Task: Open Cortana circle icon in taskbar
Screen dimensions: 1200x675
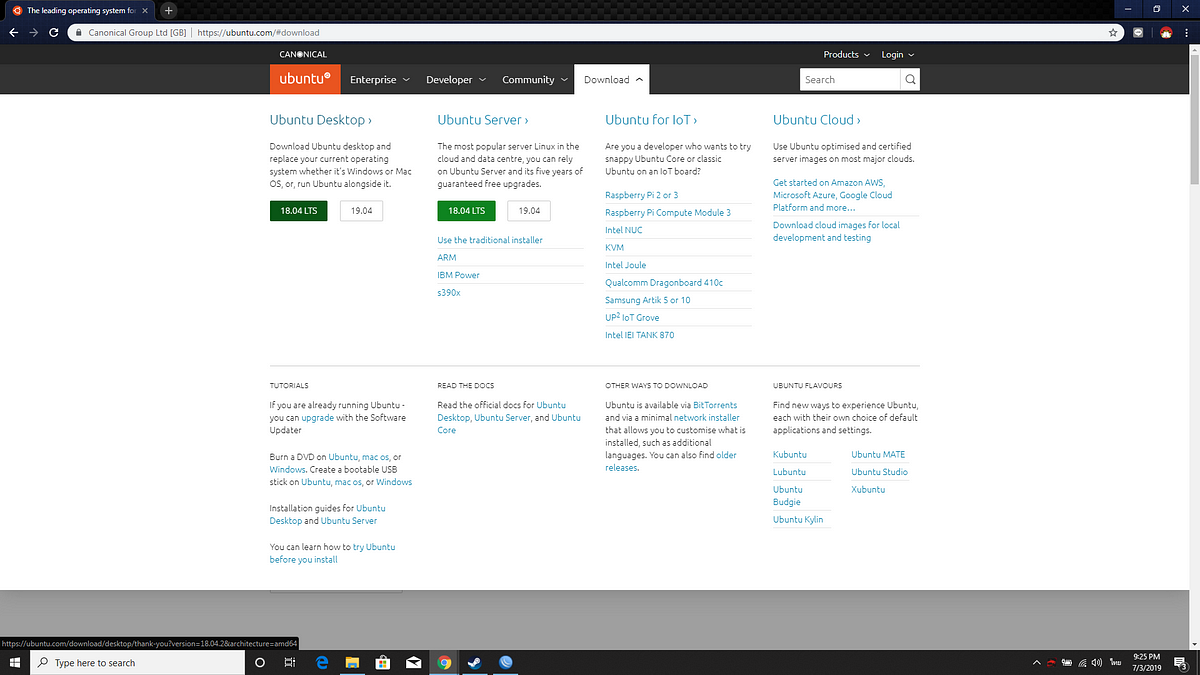Action: [260, 662]
